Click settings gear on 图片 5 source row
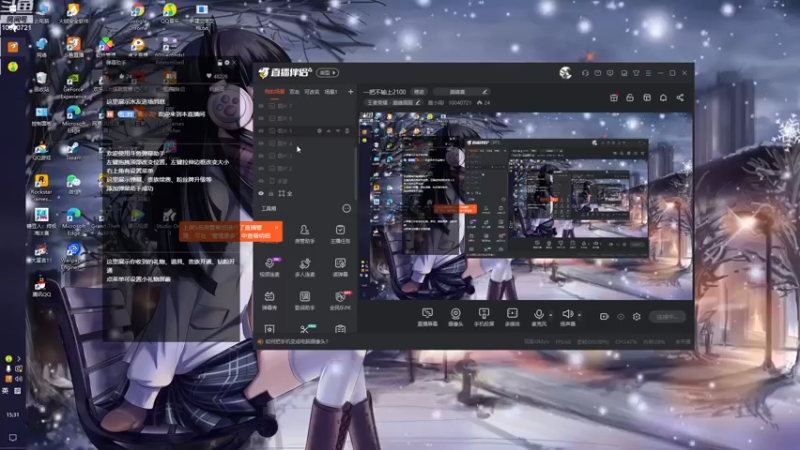The width and height of the screenshot is (800, 450). coord(319,131)
